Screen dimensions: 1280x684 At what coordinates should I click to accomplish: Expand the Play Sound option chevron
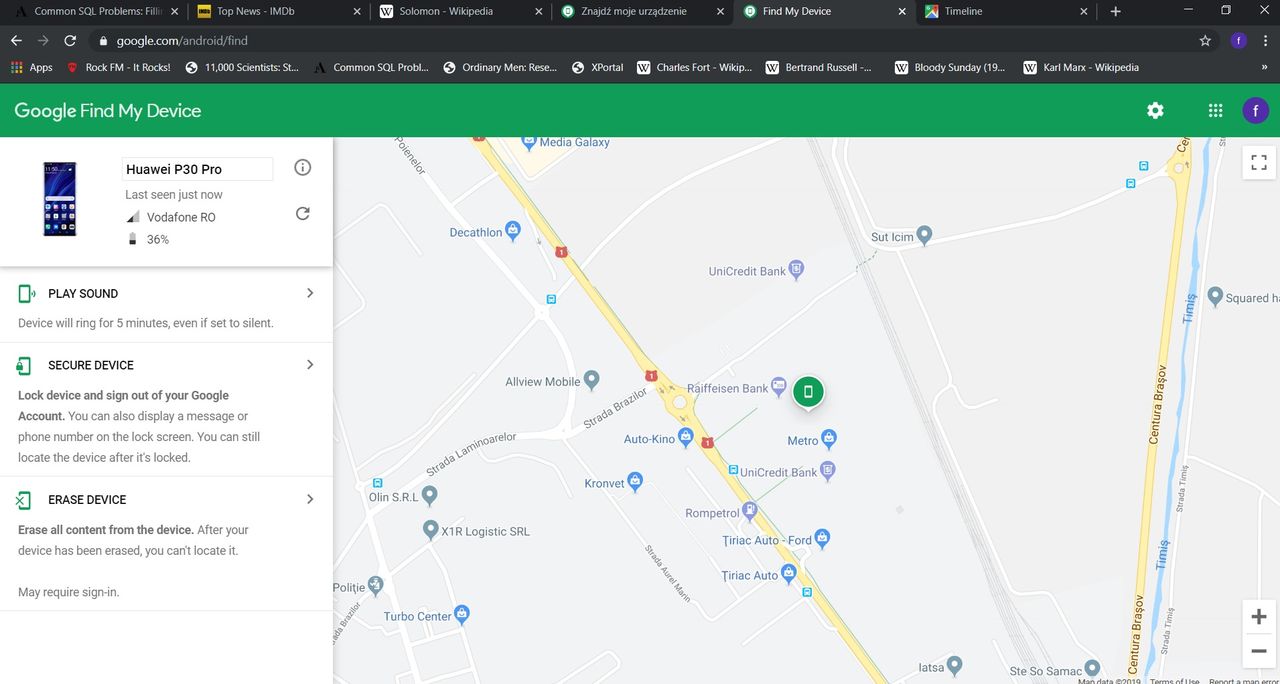[310, 293]
